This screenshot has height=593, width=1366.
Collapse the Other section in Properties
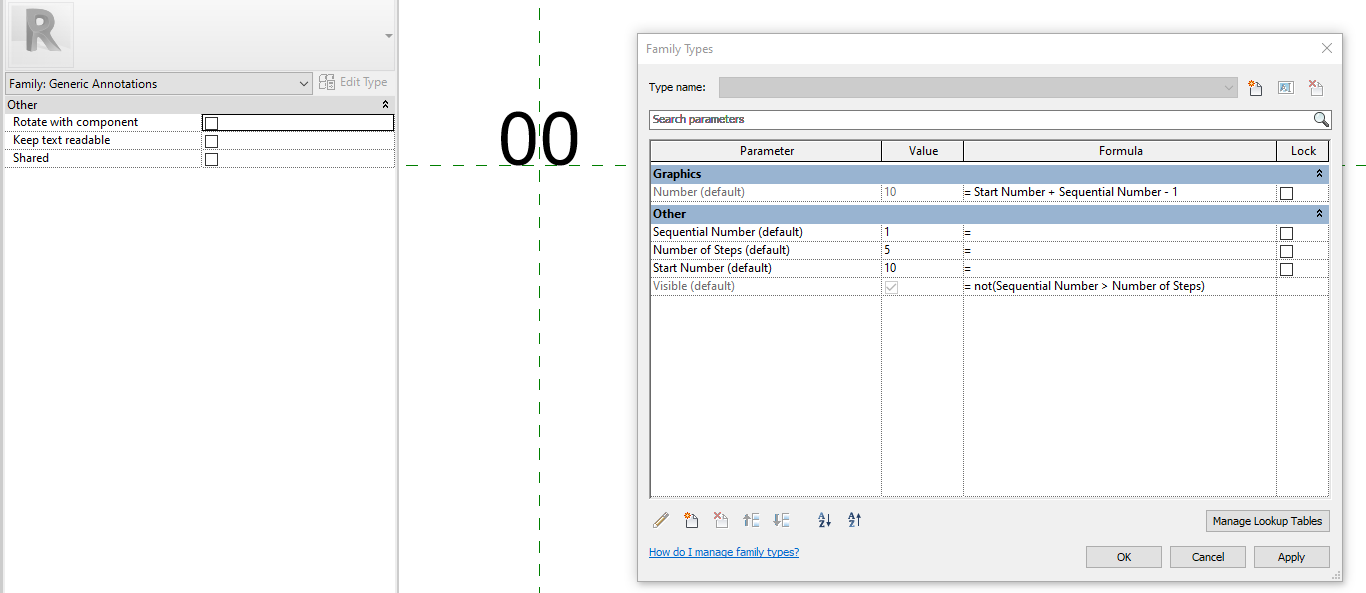[385, 105]
